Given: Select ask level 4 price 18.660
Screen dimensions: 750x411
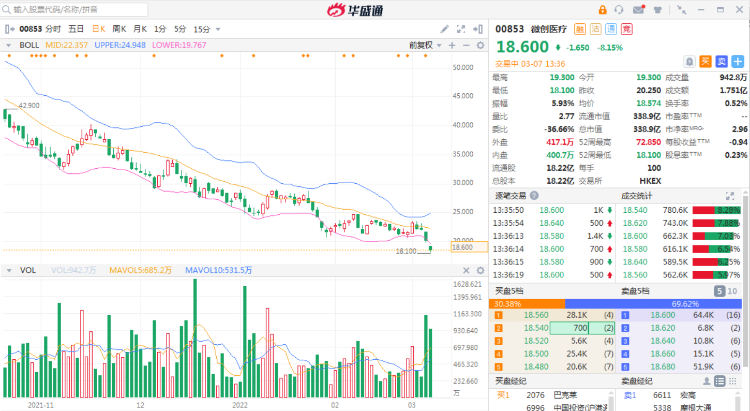Looking at the screenshot, I should point(663,354).
